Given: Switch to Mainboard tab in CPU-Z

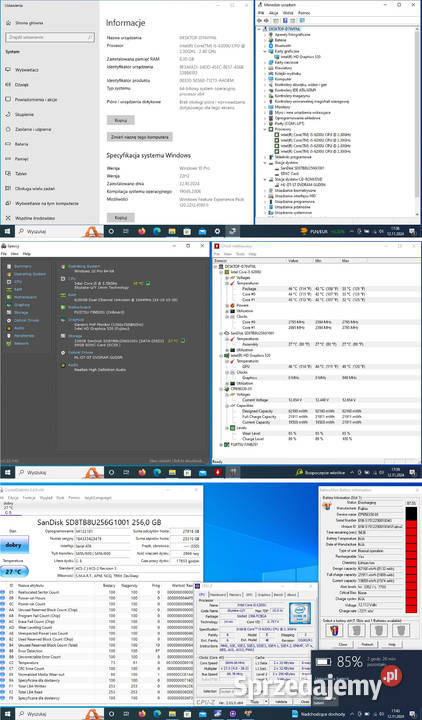Looking at the screenshot, I should pyautogui.click(x=218, y=595).
